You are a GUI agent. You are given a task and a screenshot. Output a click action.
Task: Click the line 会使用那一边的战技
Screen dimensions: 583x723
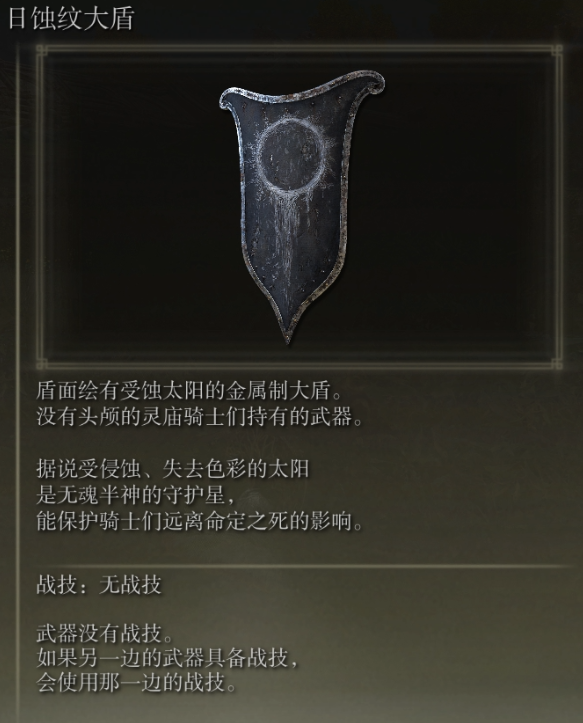click(137, 683)
